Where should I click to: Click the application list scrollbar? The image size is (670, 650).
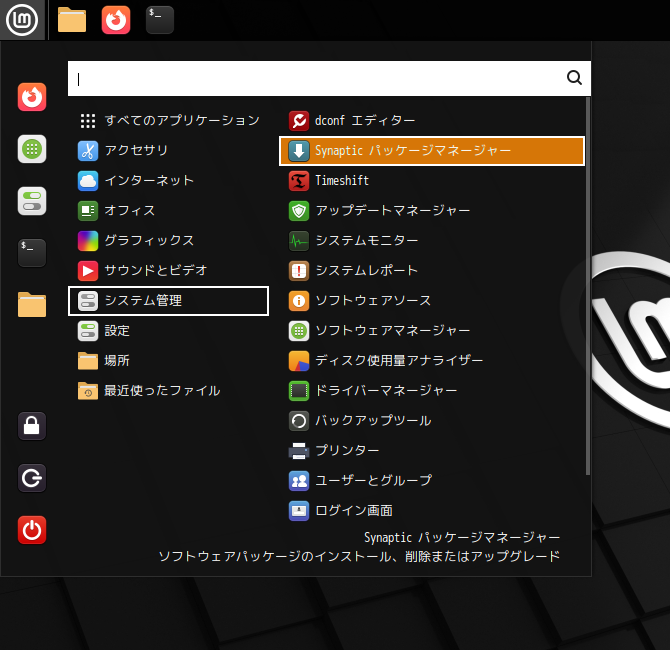click(x=588, y=286)
